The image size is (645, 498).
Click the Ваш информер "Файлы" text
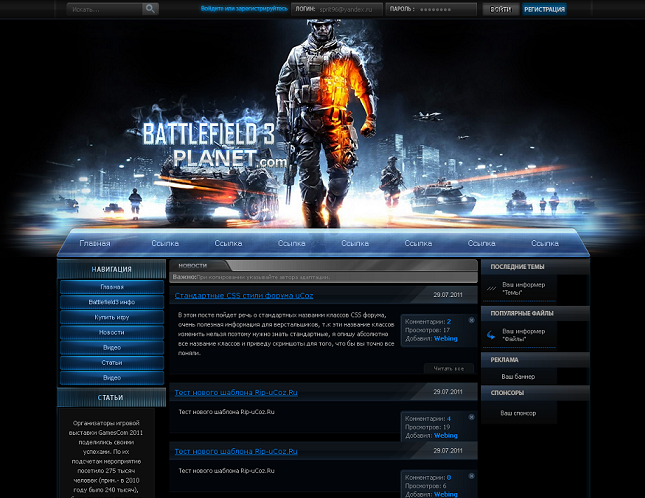[x=523, y=335]
